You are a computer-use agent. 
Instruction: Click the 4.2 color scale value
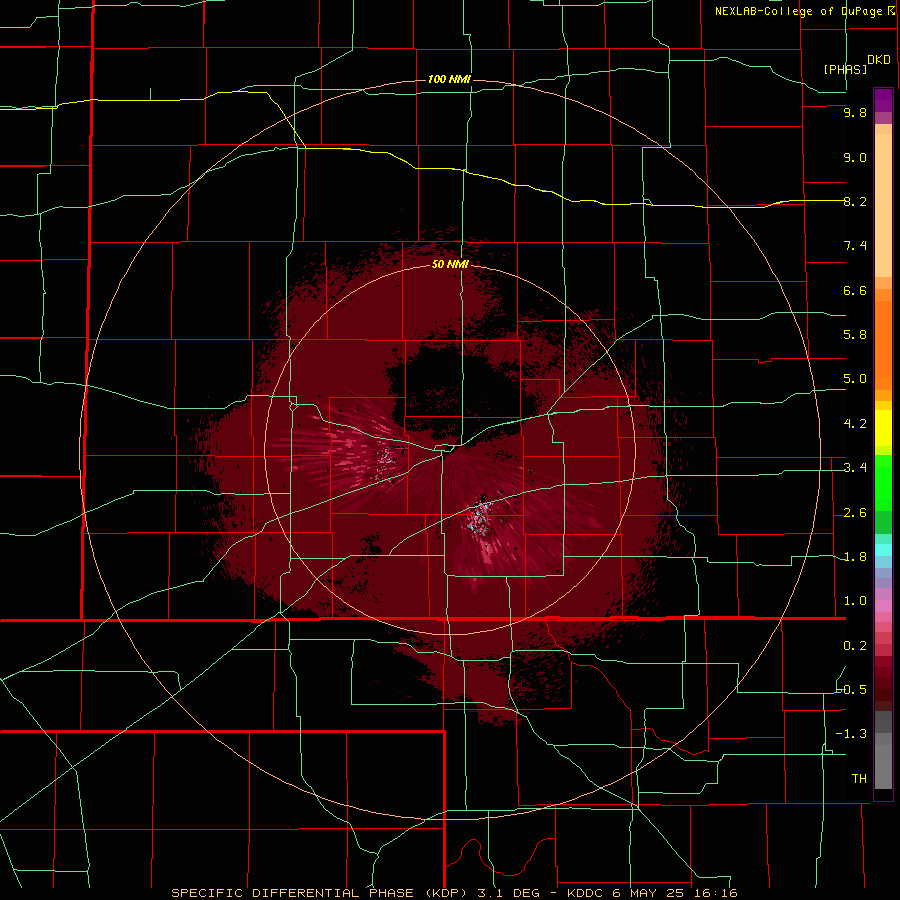pyautogui.click(x=855, y=424)
